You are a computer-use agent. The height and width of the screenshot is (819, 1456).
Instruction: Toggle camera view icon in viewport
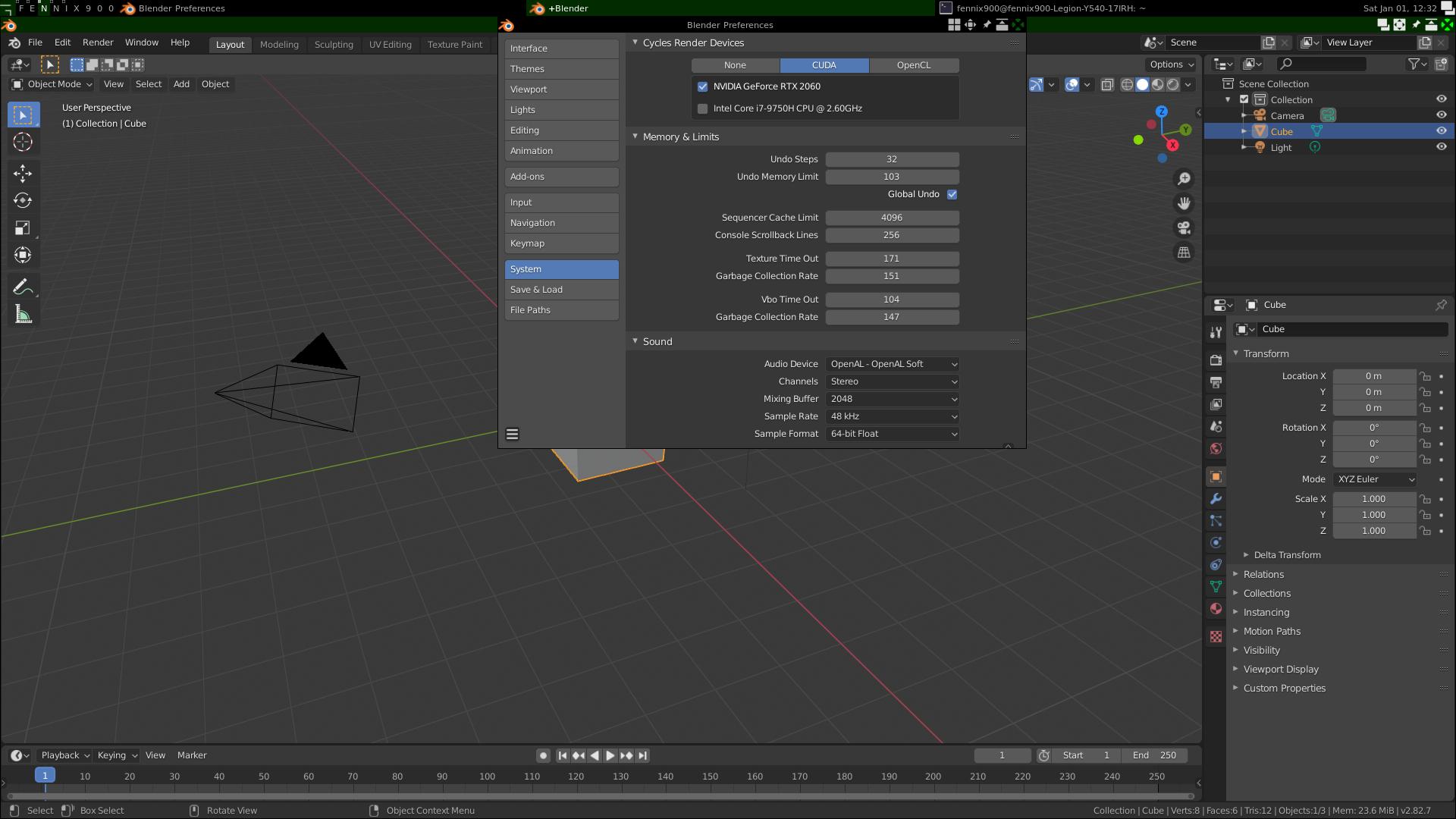click(1184, 228)
